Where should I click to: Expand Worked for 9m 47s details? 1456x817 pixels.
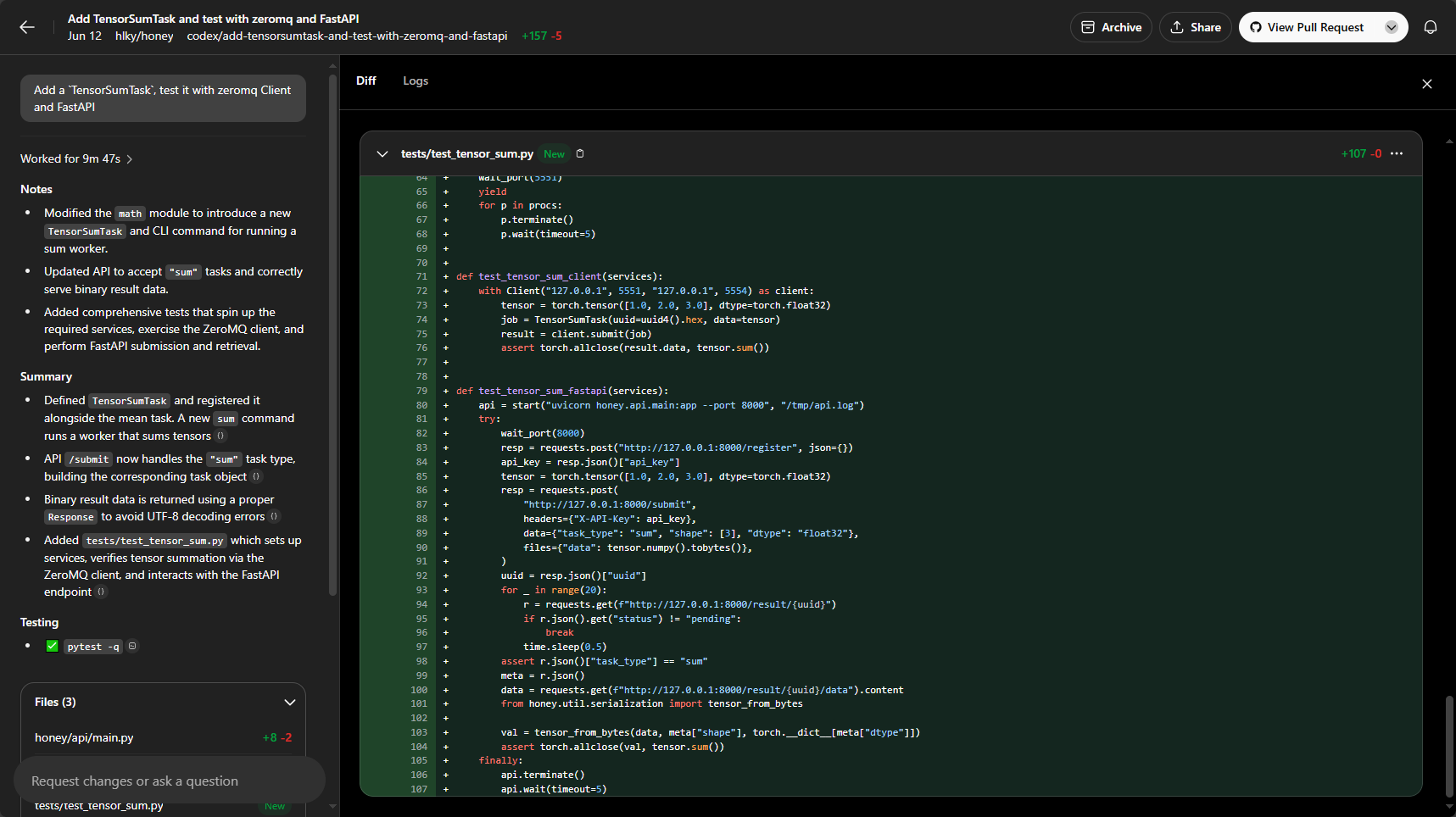[x=76, y=158]
